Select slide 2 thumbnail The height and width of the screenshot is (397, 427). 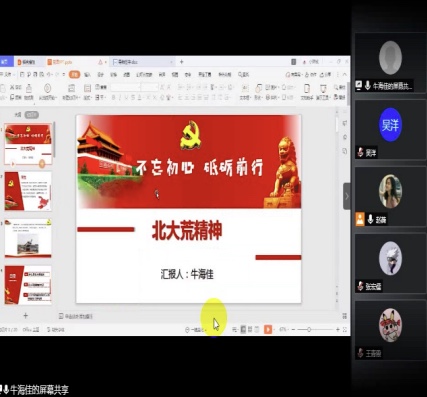tap(28, 191)
